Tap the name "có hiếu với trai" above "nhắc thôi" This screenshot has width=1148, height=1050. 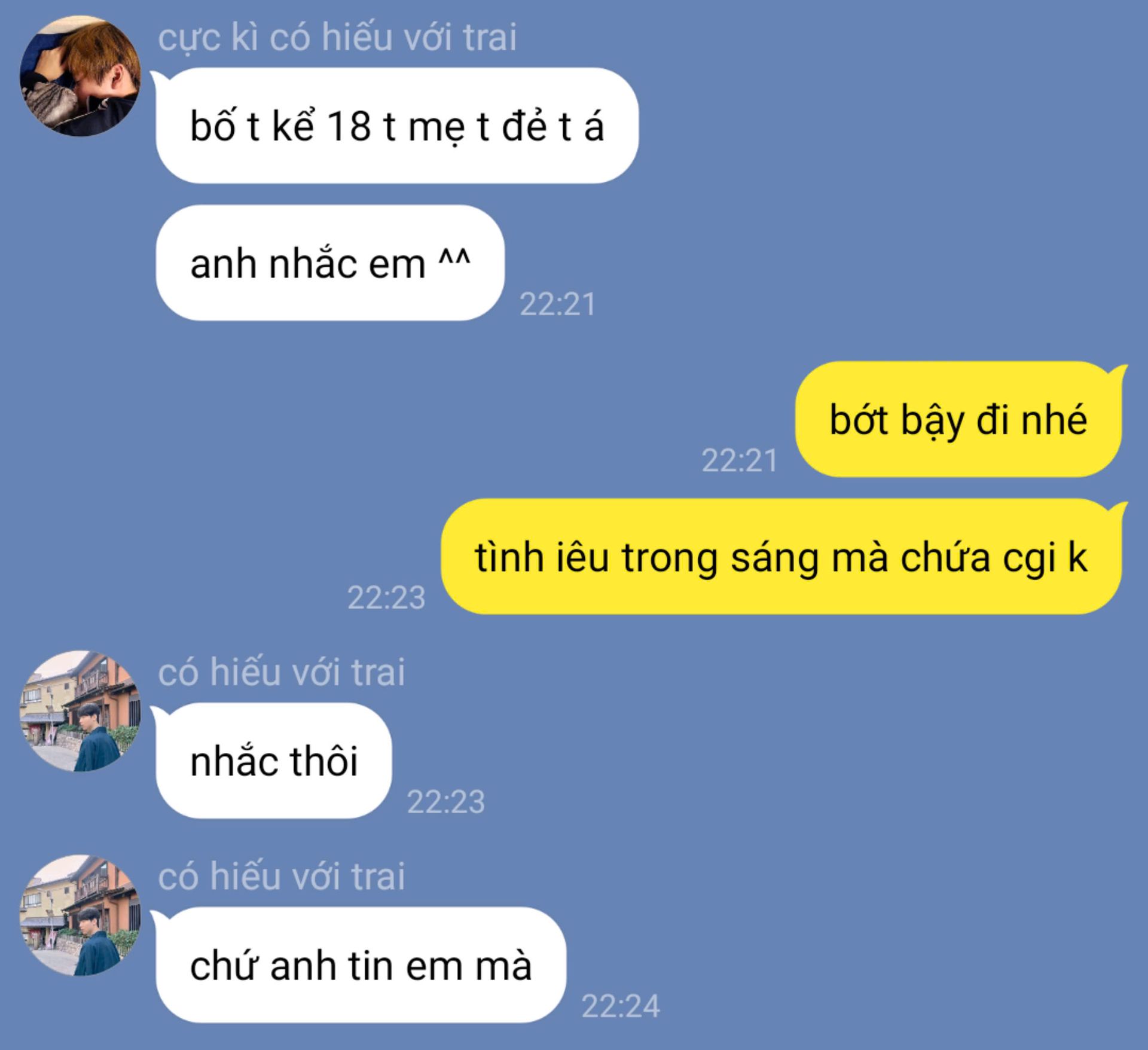pos(282,671)
